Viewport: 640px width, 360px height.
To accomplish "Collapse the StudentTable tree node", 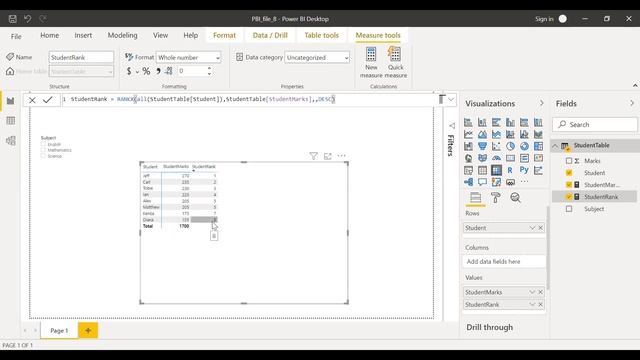I will pyautogui.click(x=555, y=146).
